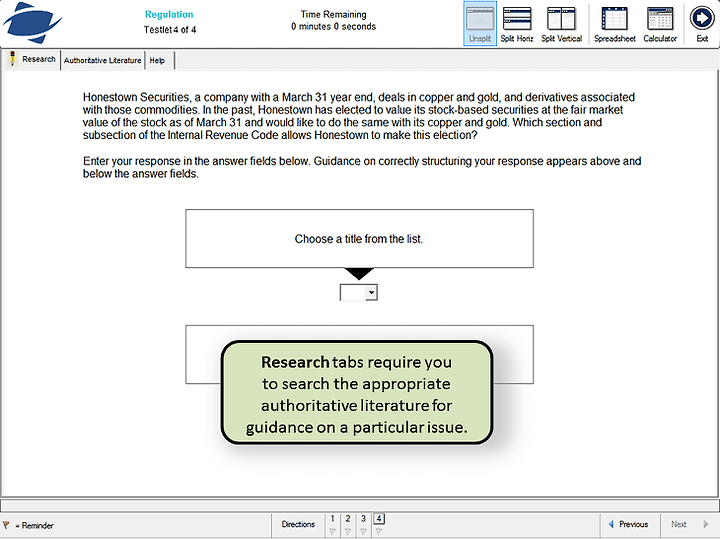Click the '0 minutes 0 seconds' timer text
This screenshot has width=720, height=539.
pos(333,27)
